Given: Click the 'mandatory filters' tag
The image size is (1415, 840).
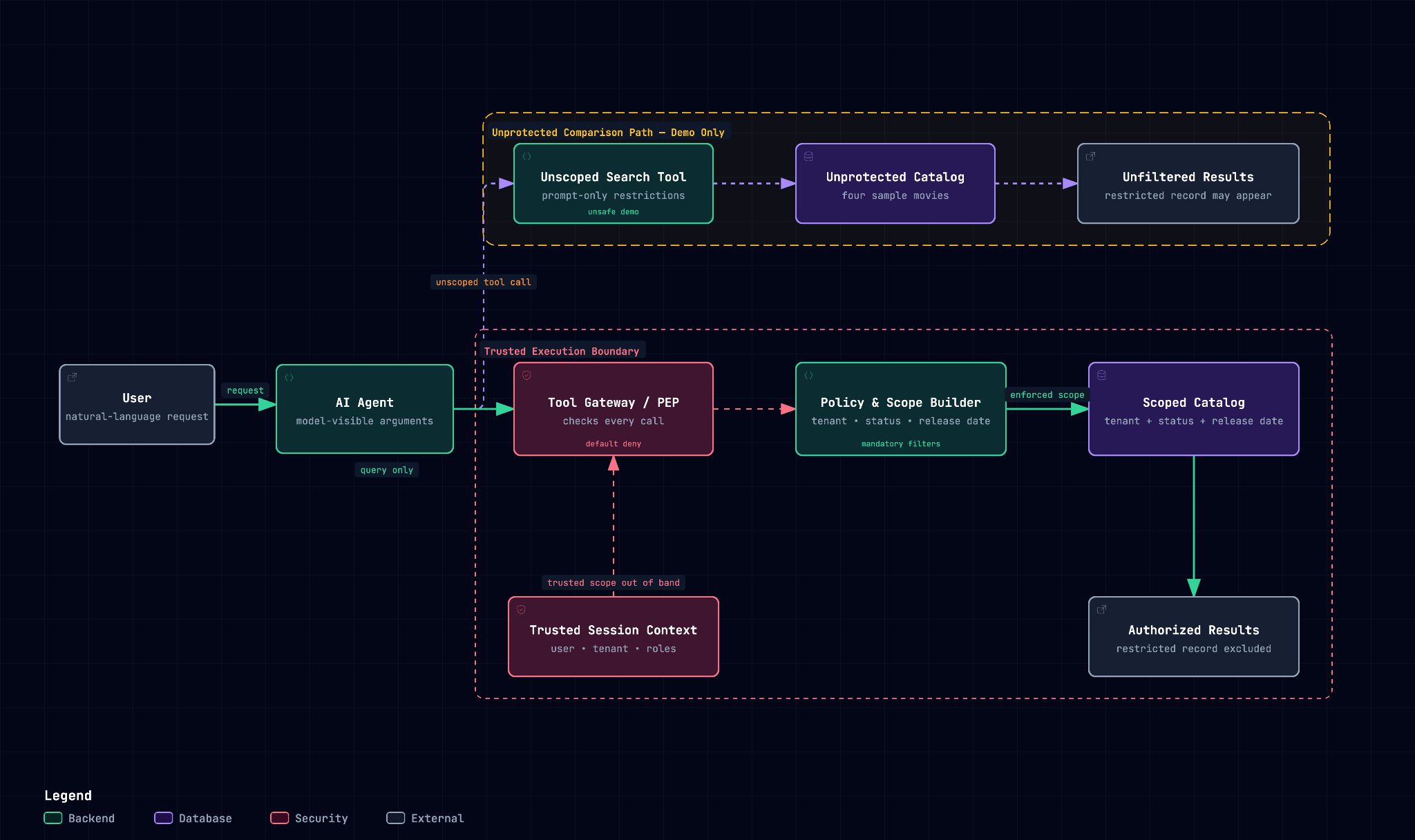Looking at the screenshot, I should tap(901, 443).
